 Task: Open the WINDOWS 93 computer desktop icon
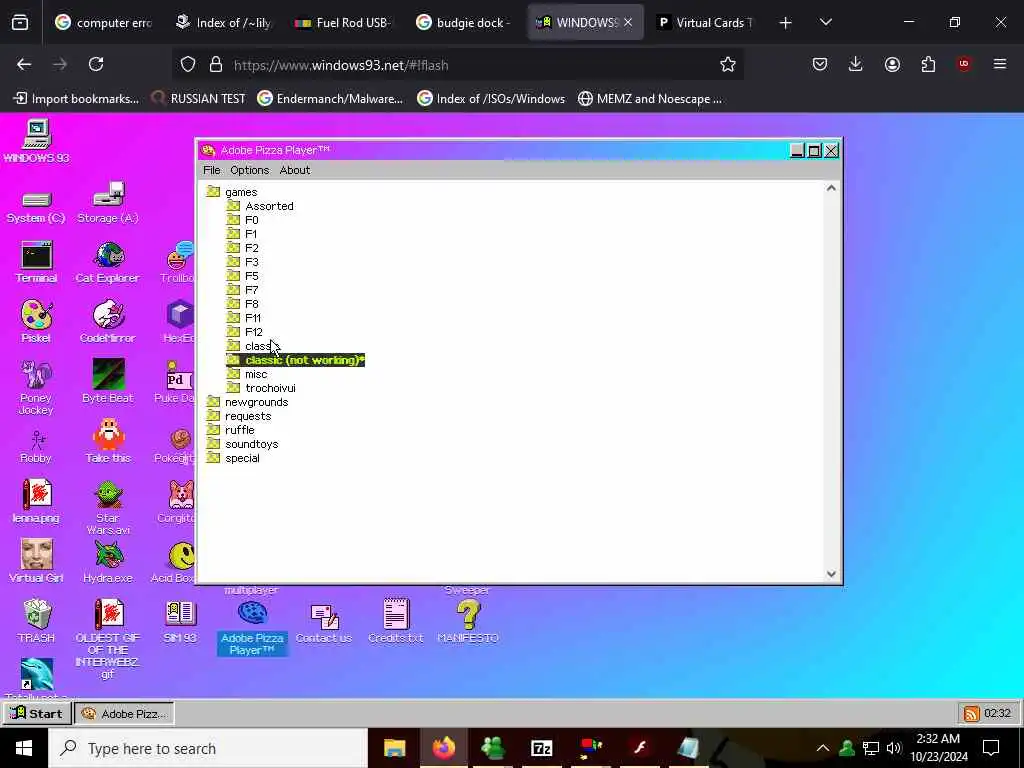(x=37, y=141)
